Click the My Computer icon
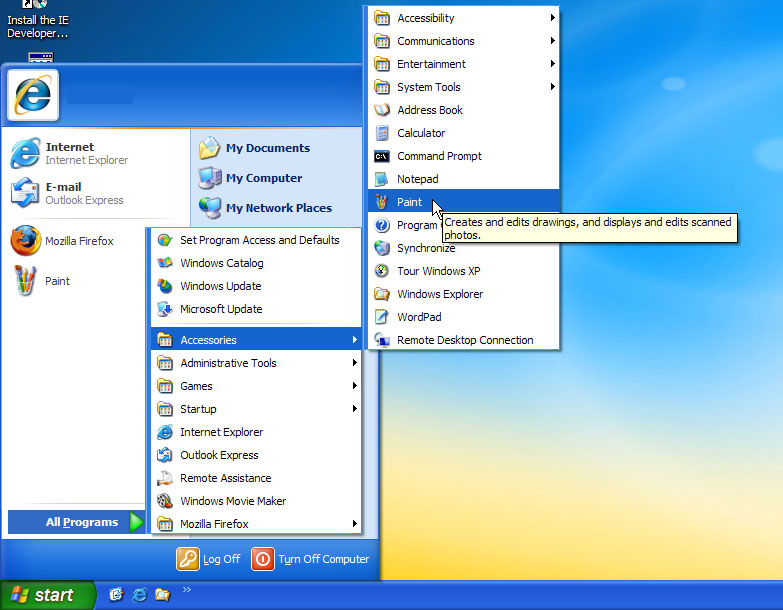 pyautogui.click(x=210, y=178)
